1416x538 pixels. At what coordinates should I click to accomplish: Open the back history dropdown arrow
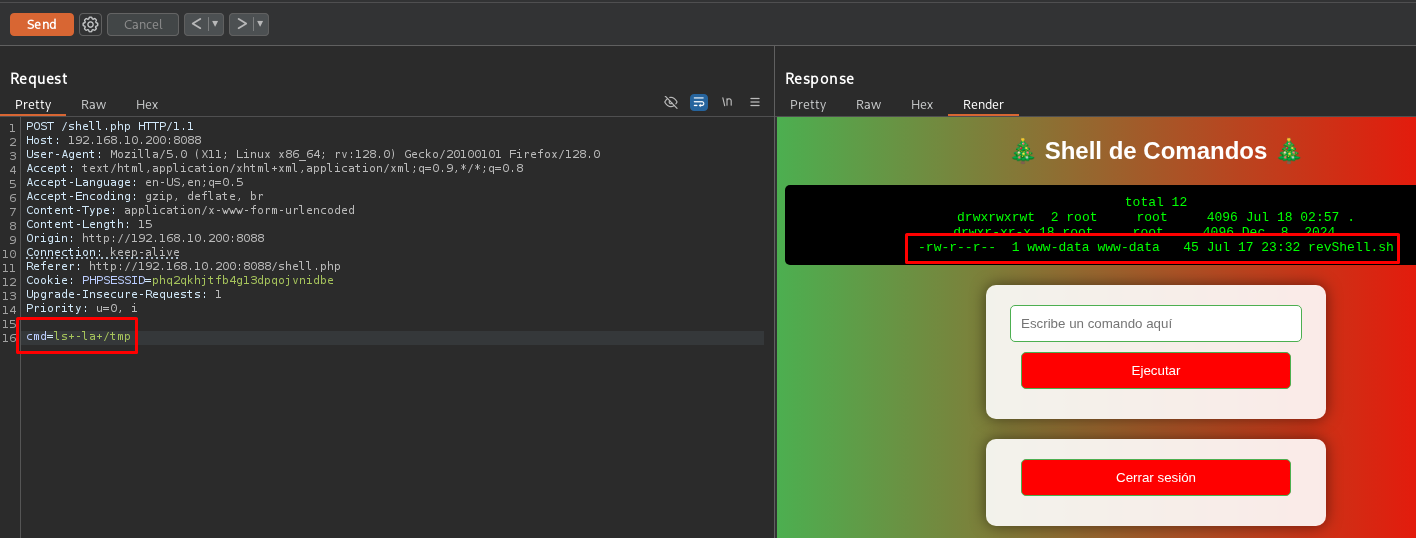pos(215,23)
